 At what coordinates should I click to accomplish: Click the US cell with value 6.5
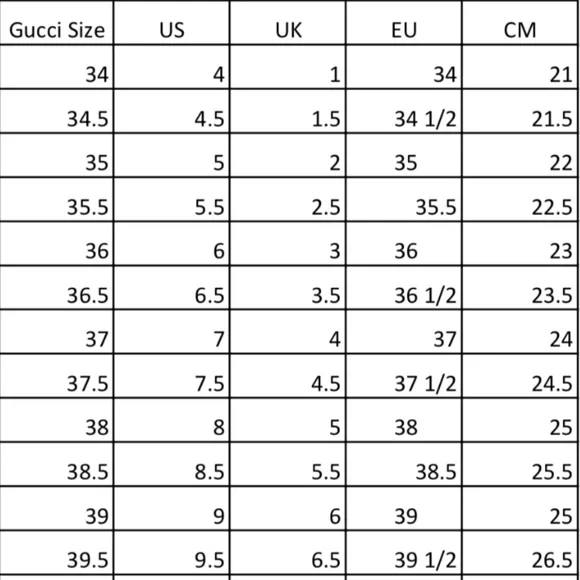click(172, 287)
